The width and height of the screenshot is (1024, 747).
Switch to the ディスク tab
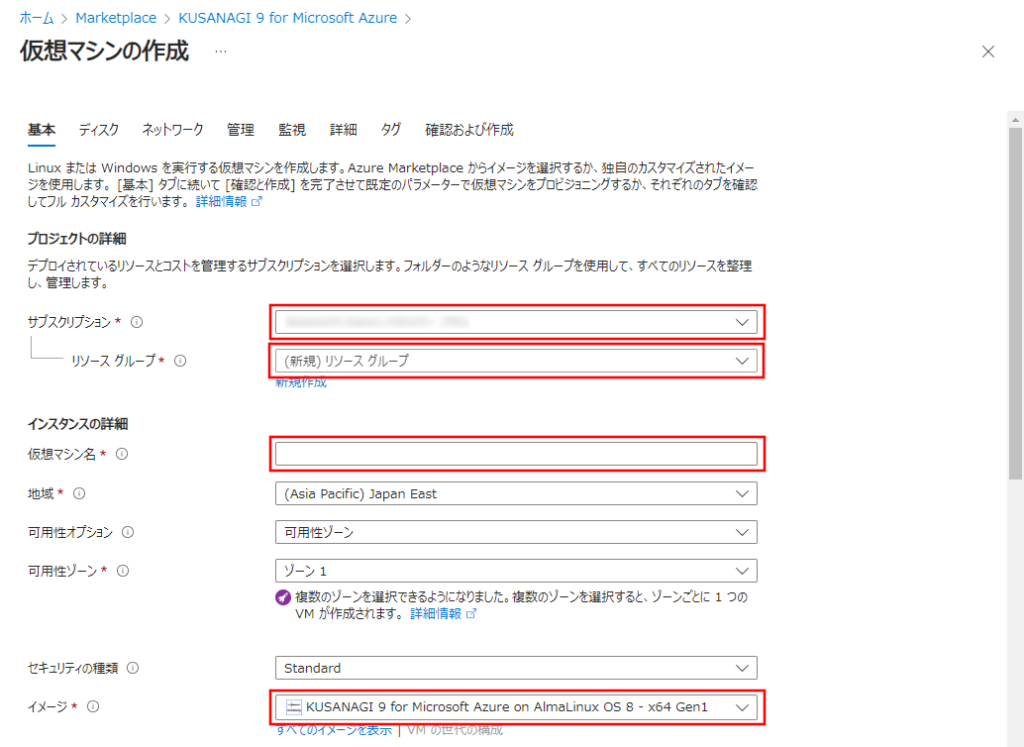point(99,130)
